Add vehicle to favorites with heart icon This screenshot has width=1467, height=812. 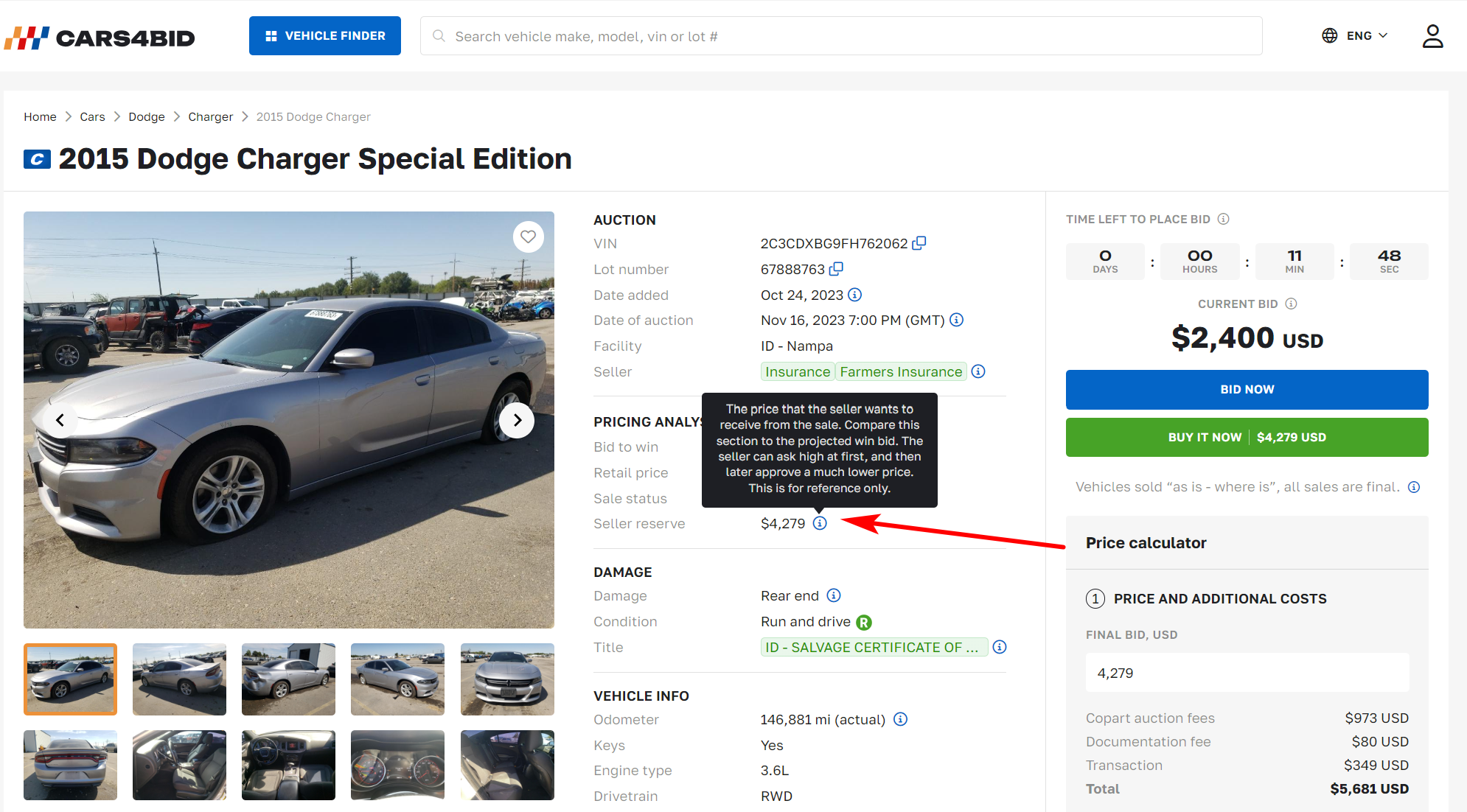pos(528,237)
